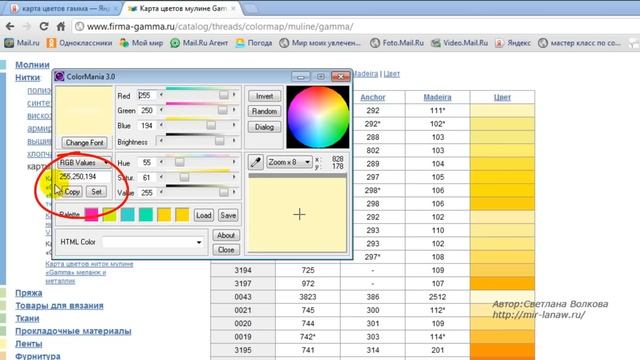Select teal-green palette swatch
Viewport: 640px width, 360px height.
tap(146, 215)
